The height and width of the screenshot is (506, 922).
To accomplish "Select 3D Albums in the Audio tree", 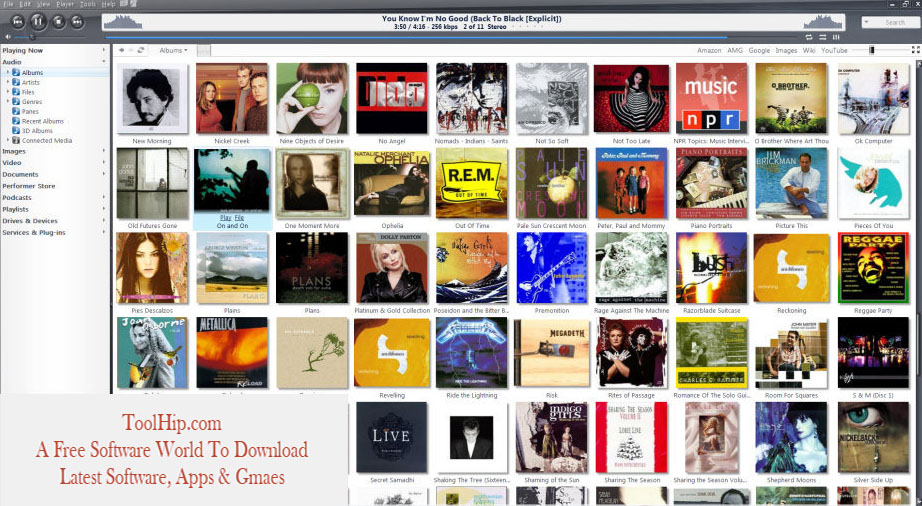I will pyautogui.click(x=37, y=131).
